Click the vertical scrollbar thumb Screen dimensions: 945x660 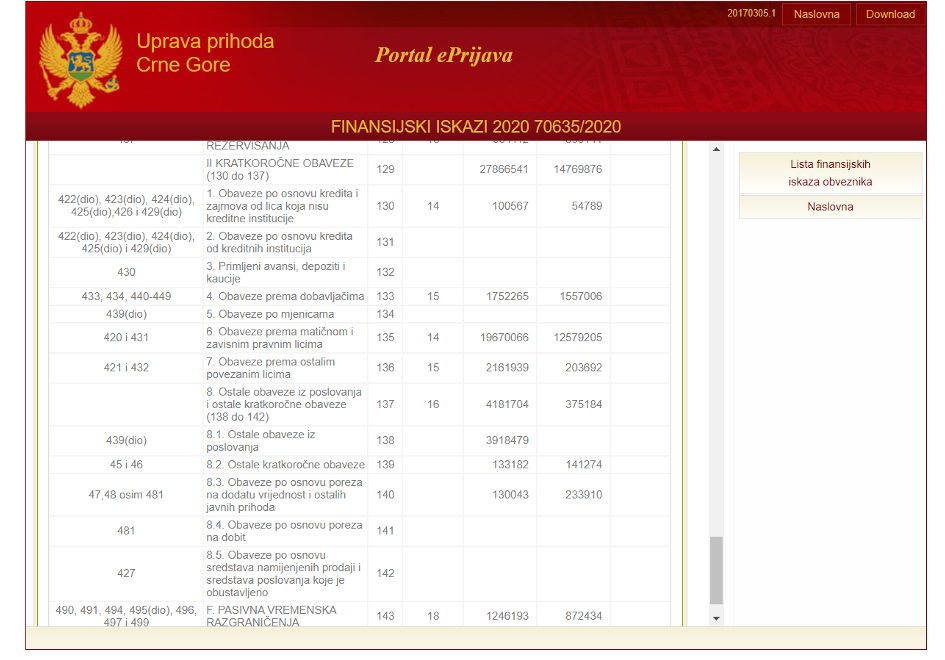click(x=716, y=570)
